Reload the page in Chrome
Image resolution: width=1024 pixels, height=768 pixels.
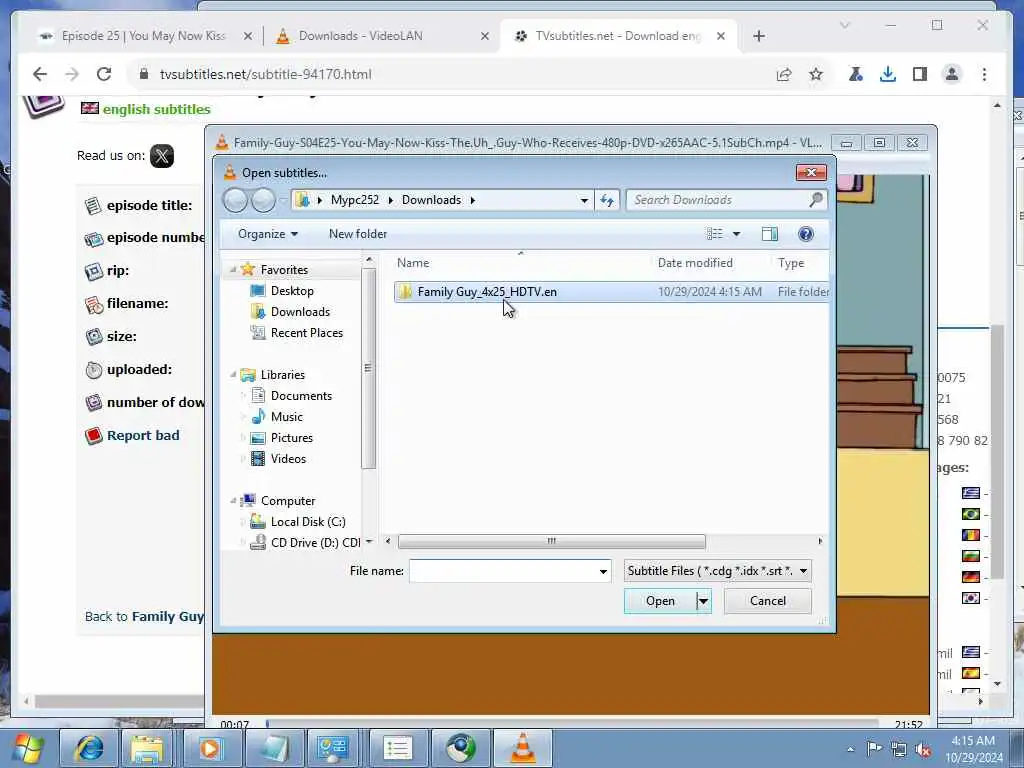[104, 74]
